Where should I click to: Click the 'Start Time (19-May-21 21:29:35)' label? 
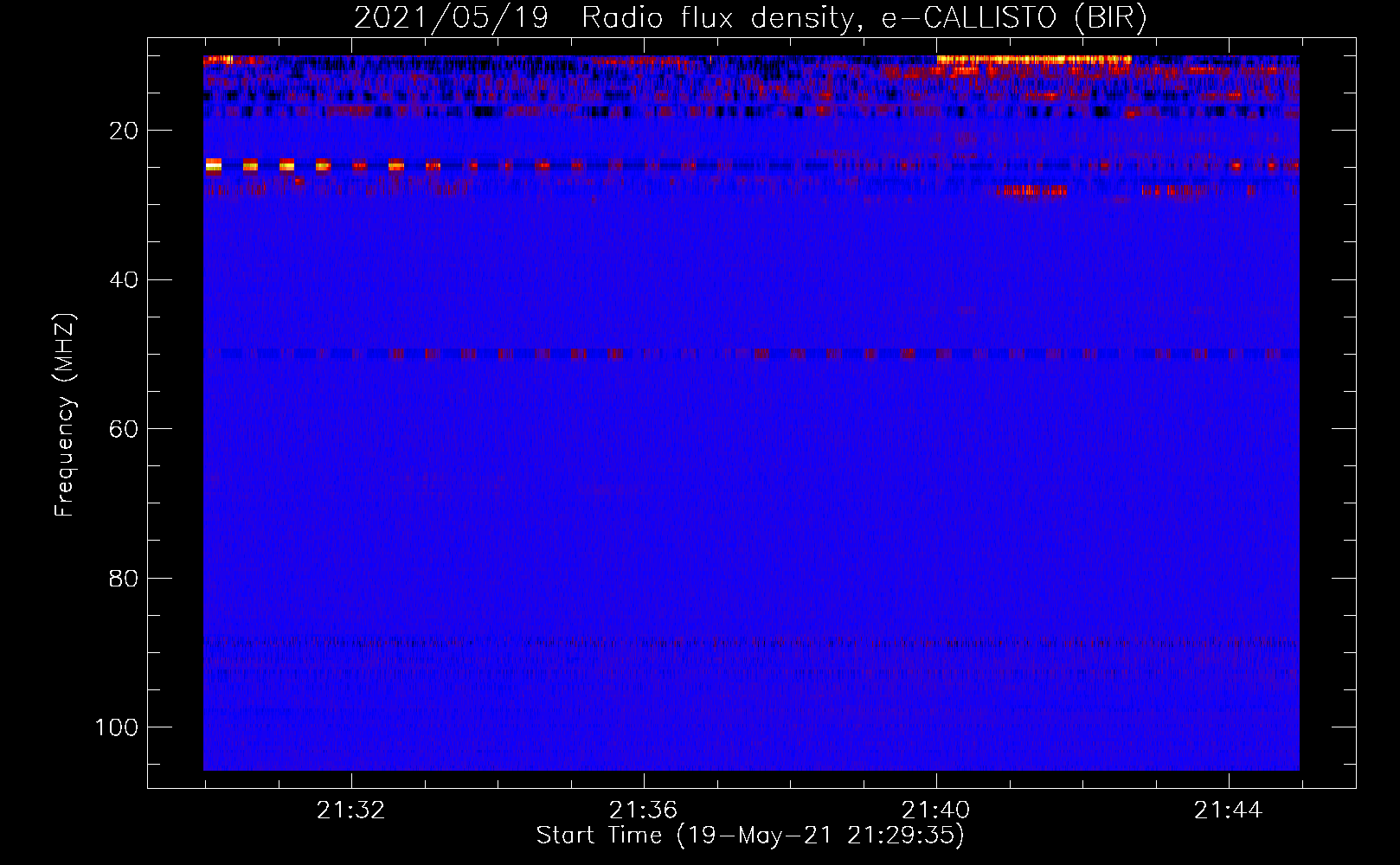(750, 836)
